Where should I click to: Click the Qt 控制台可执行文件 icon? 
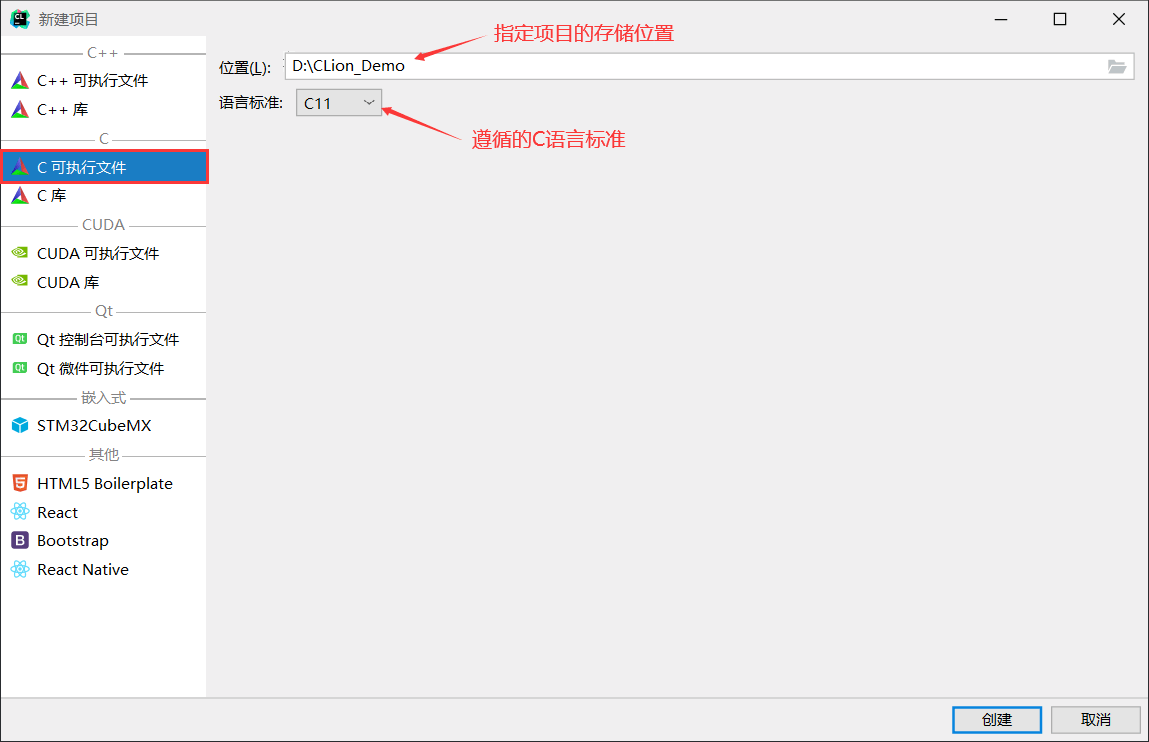pyautogui.click(x=20, y=338)
